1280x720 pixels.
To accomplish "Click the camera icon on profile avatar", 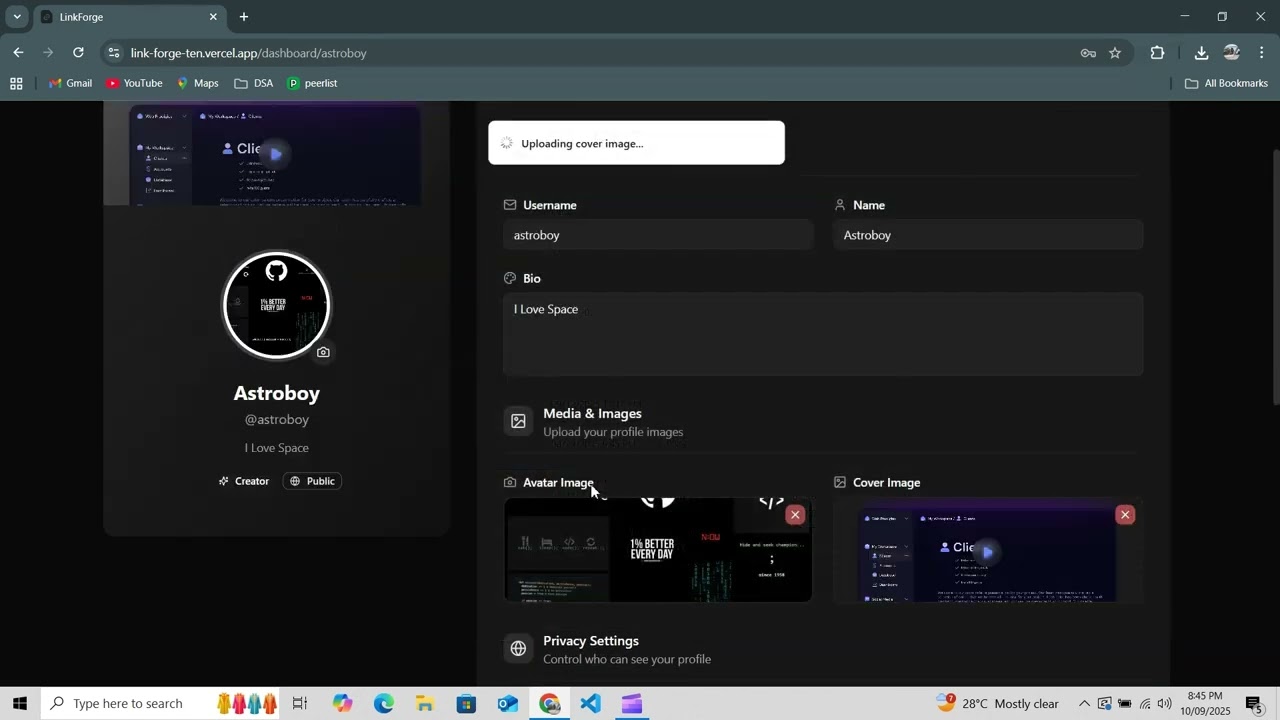I will click(x=323, y=352).
